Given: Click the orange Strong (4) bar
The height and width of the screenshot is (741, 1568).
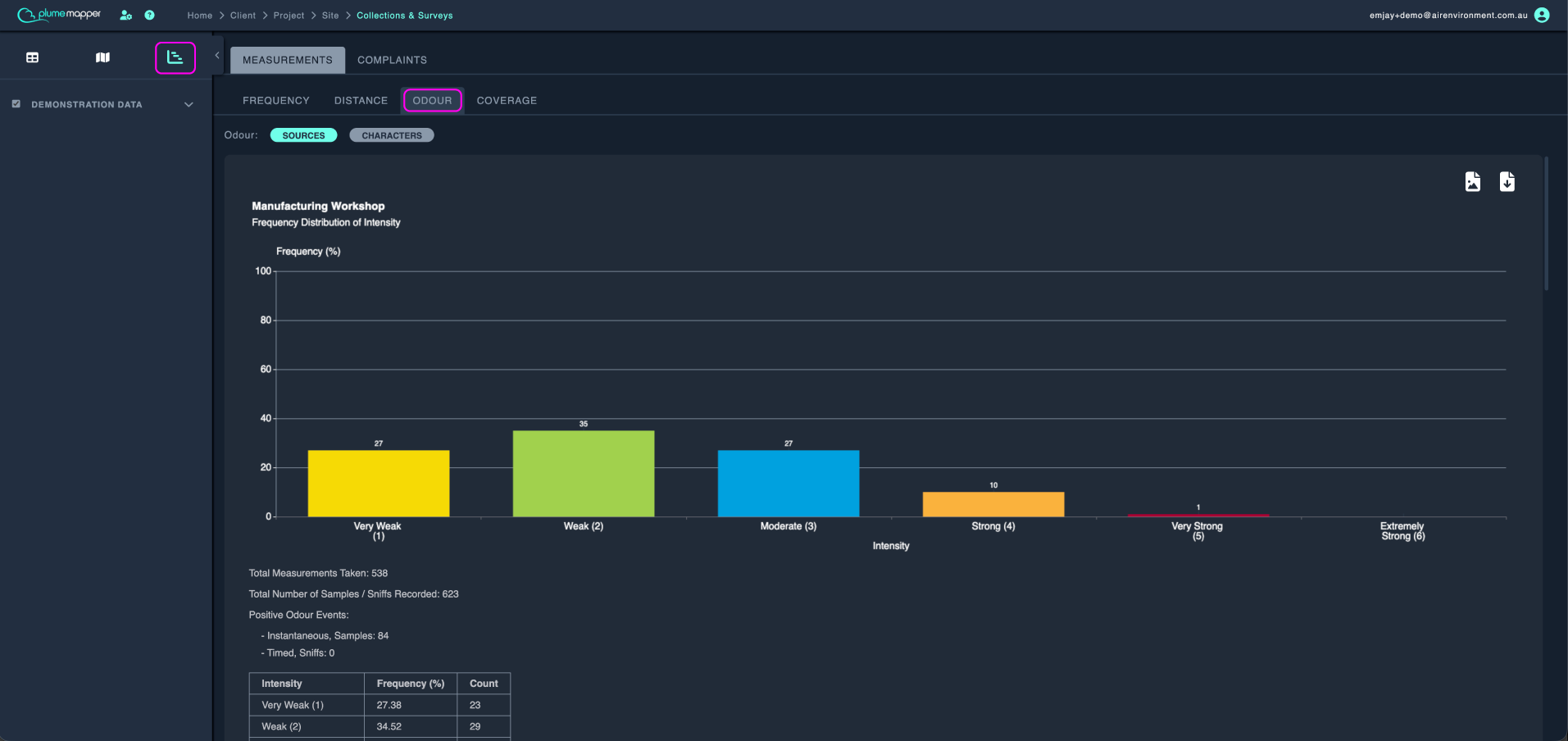Looking at the screenshot, I should tap(993, 504).
